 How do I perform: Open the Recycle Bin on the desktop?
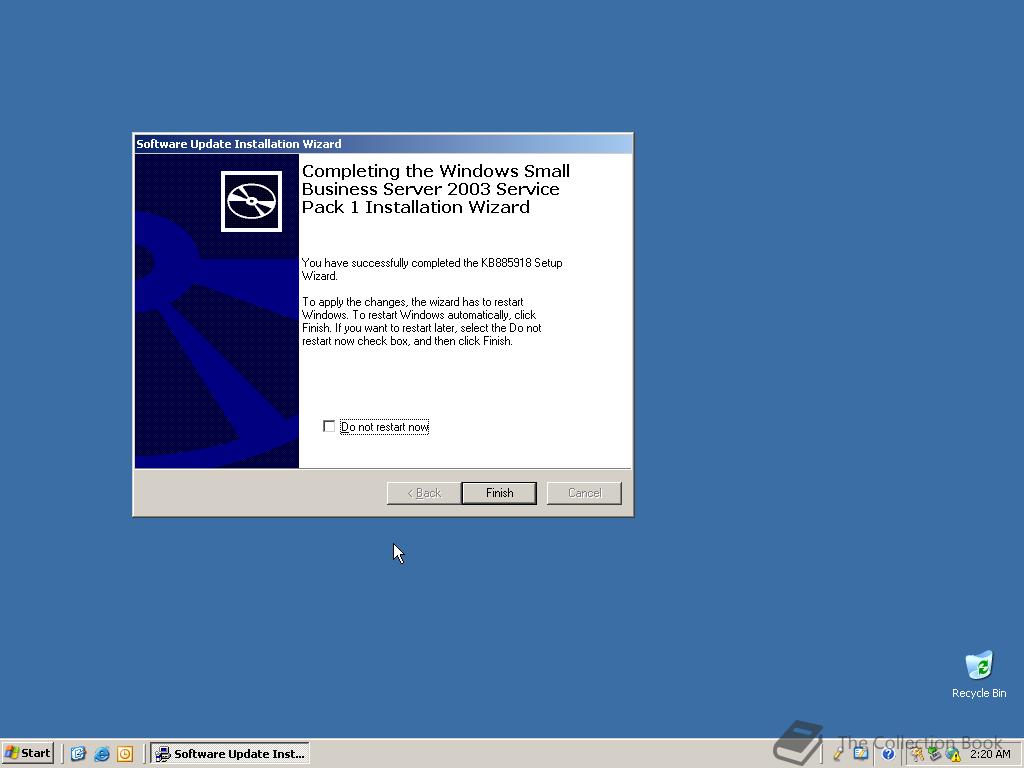pos(978,674)
